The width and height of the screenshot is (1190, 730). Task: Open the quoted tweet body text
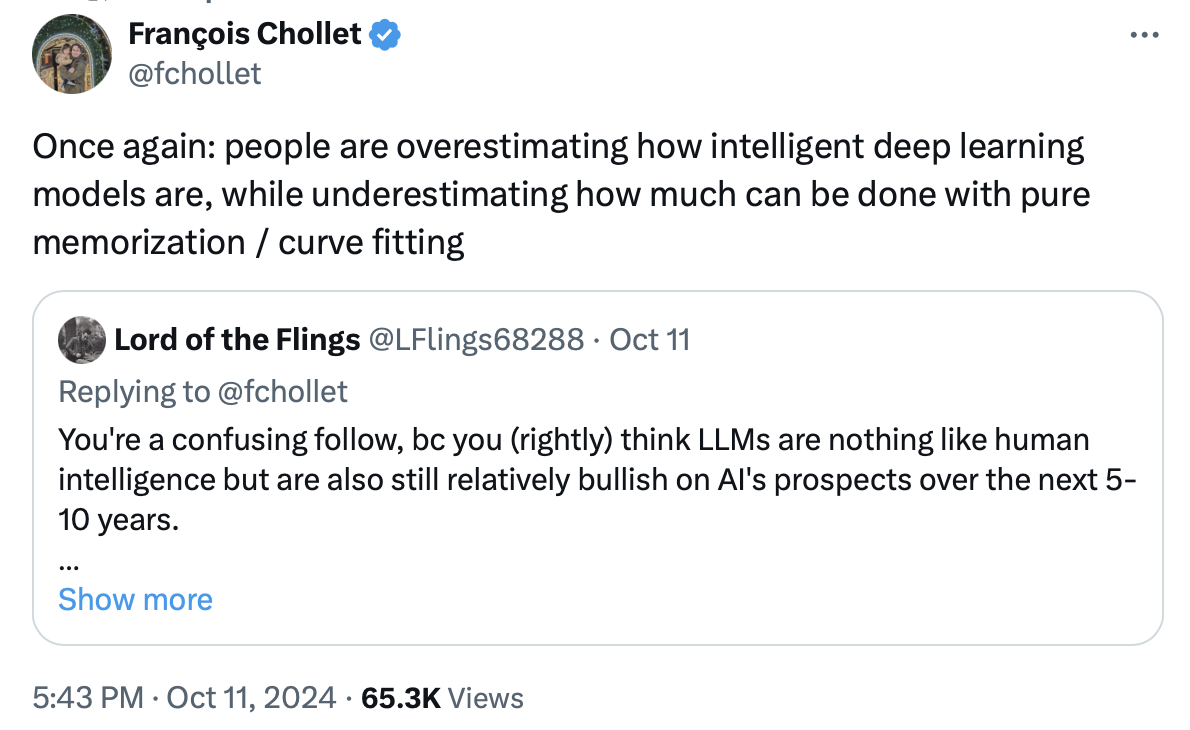590,479
